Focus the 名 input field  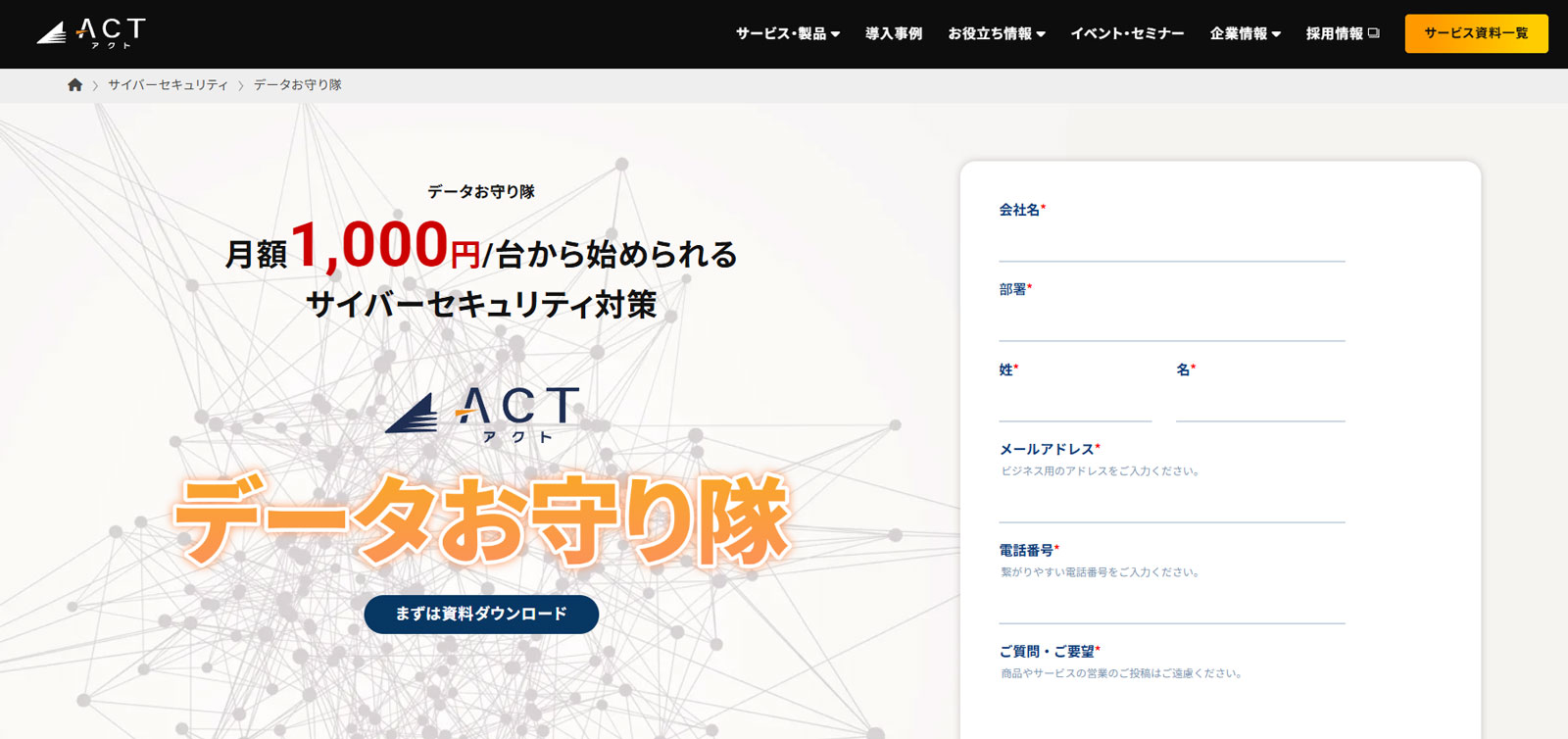1260,404
